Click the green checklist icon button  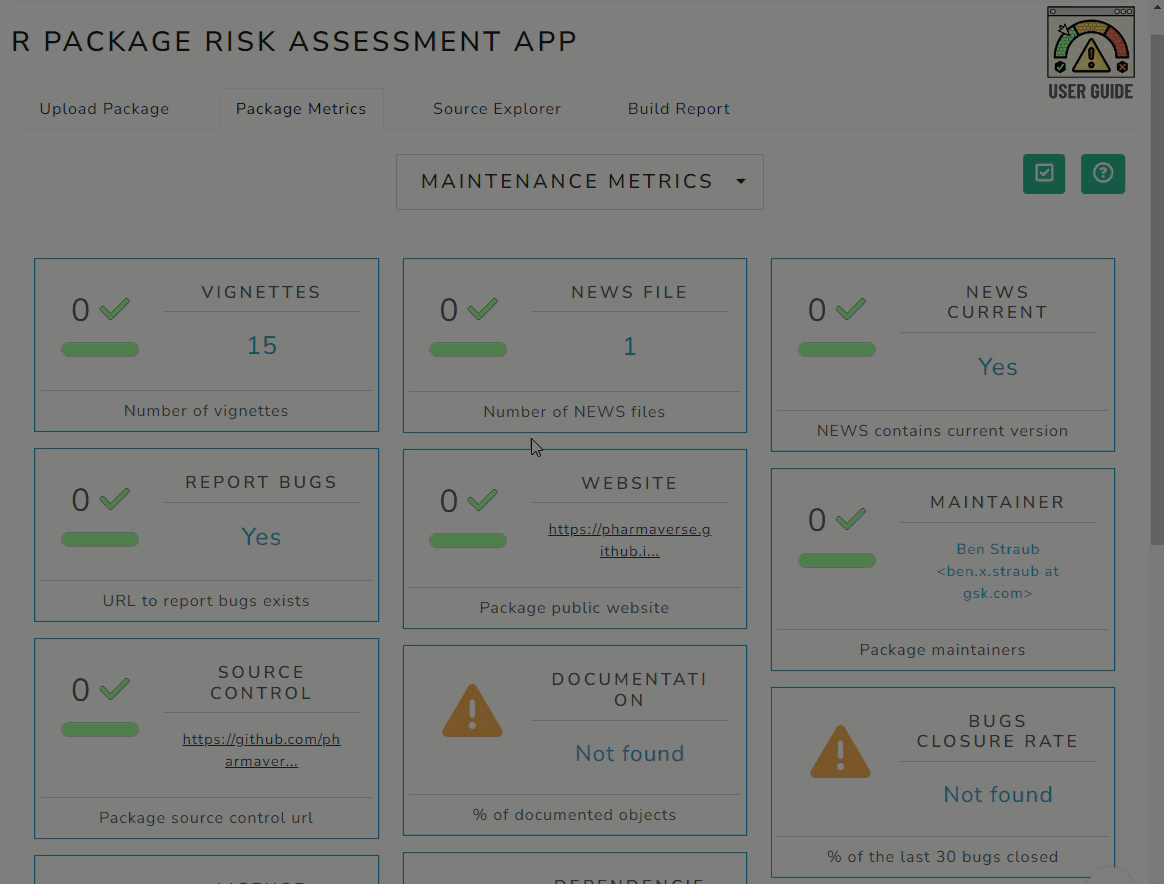pos(1044,174)
